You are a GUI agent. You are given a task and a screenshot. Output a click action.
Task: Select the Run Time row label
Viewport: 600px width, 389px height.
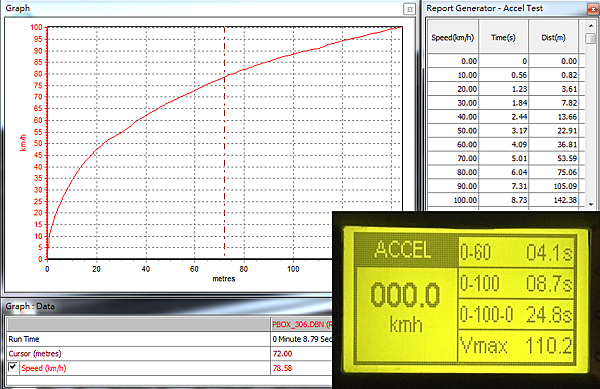(x=24, y=339)
